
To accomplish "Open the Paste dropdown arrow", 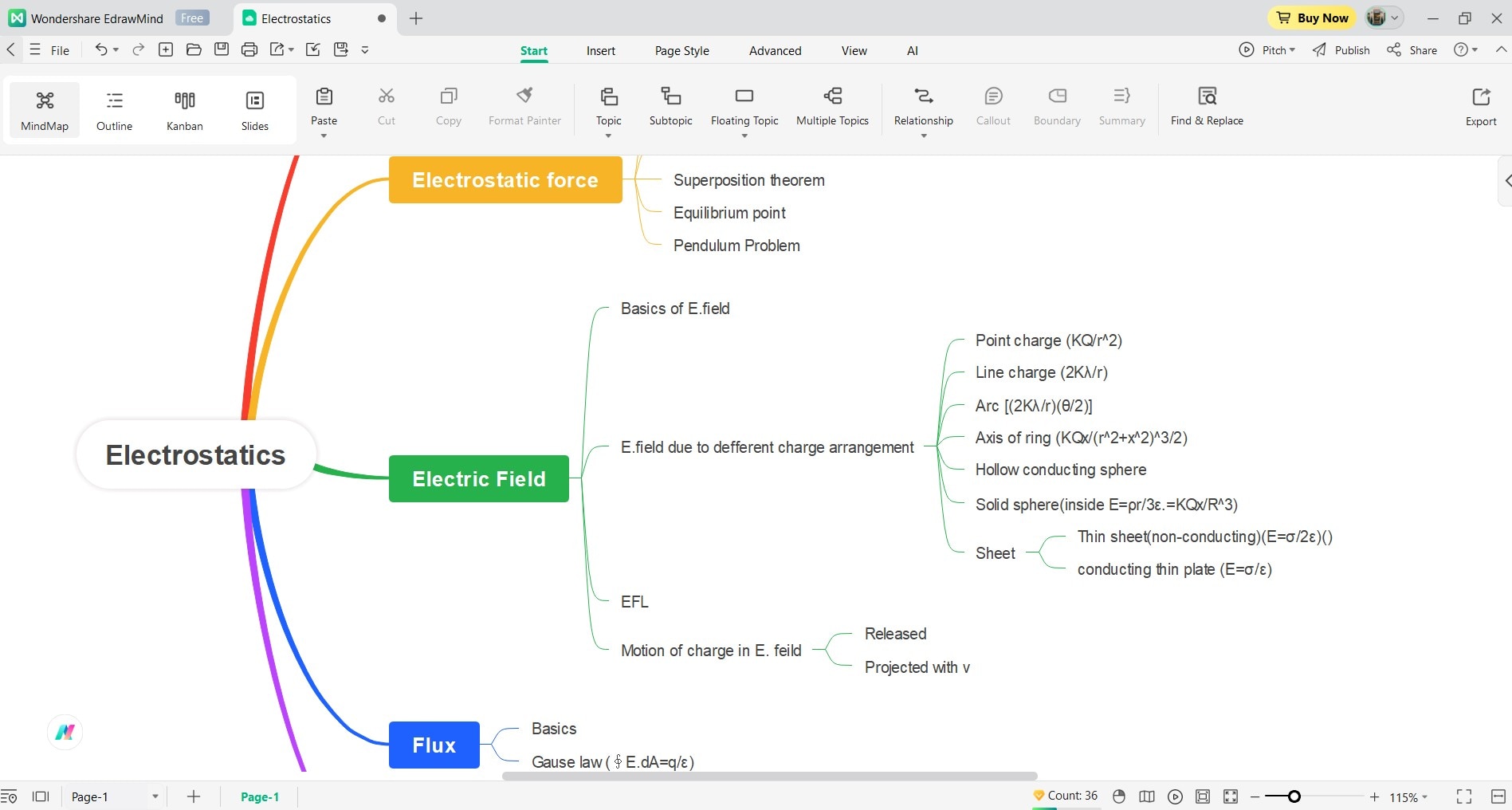I will 324,136.
